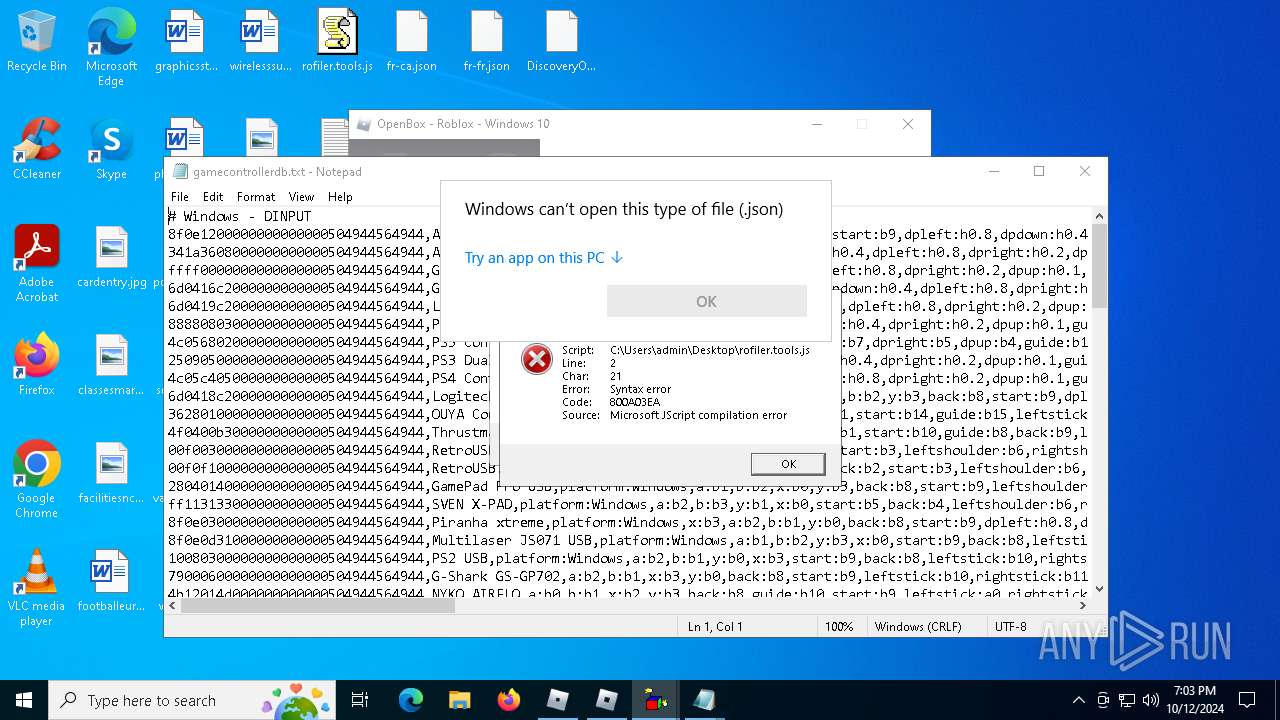Show hidden system tray icons

1078,700
